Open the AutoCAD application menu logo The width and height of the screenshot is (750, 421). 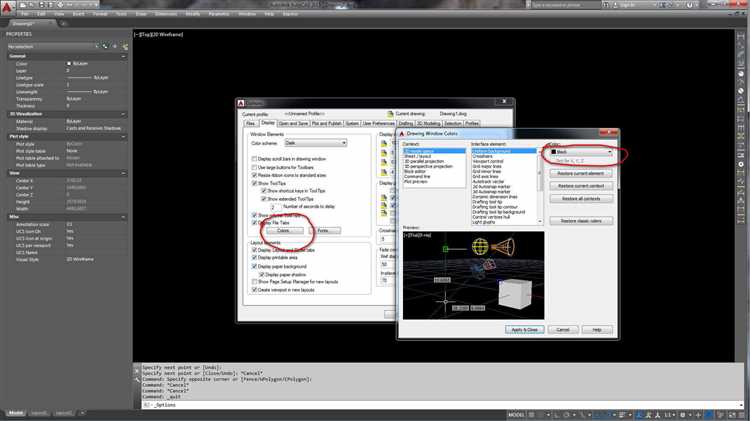7,8
